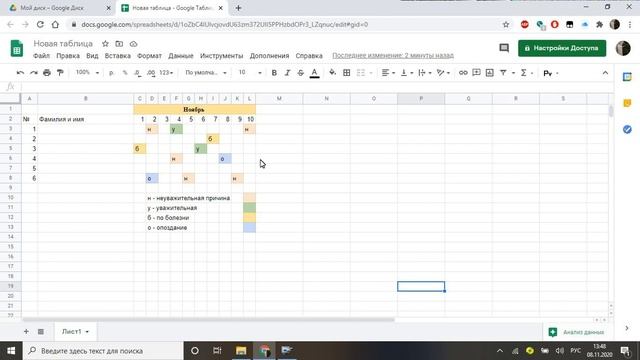The height and width of the screenshot is (360, 640).
Task: Open text rotation dropdown
Action: (443, 73)
